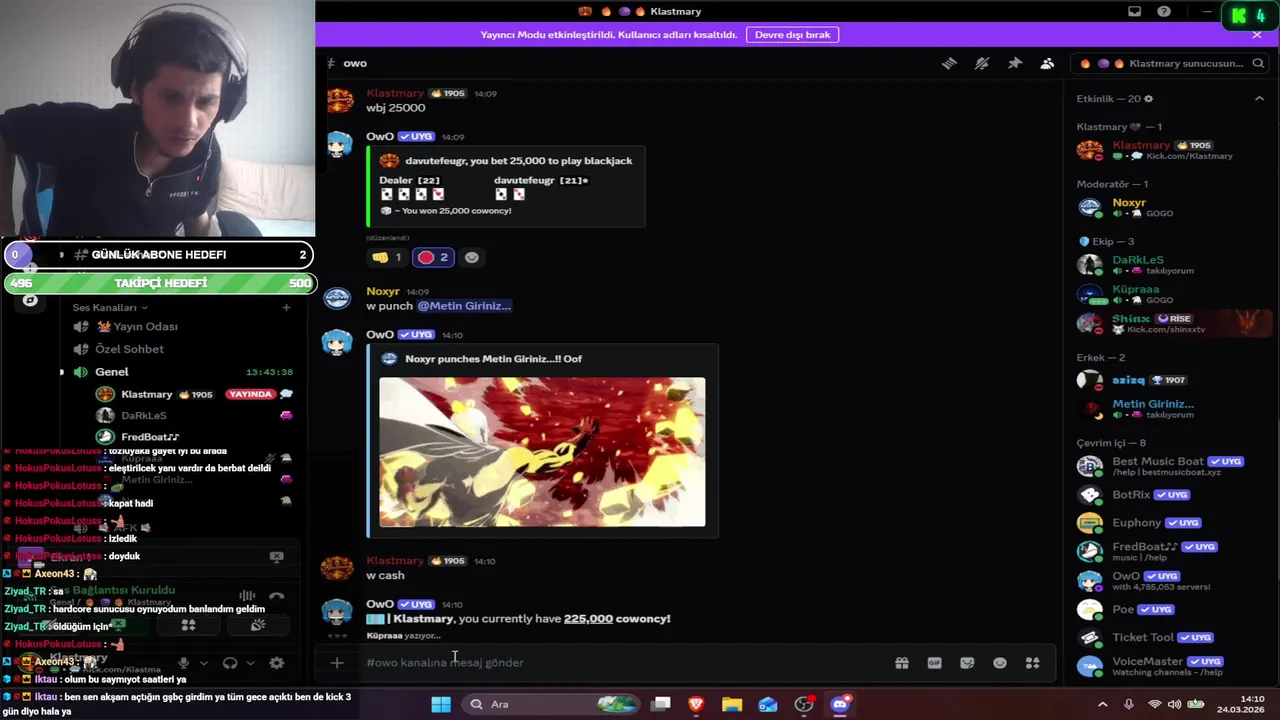Focus the '#owo kanalına mesaj gönder' field
The height and width of the screenshot is (720, 1280).
coord(620,662)
